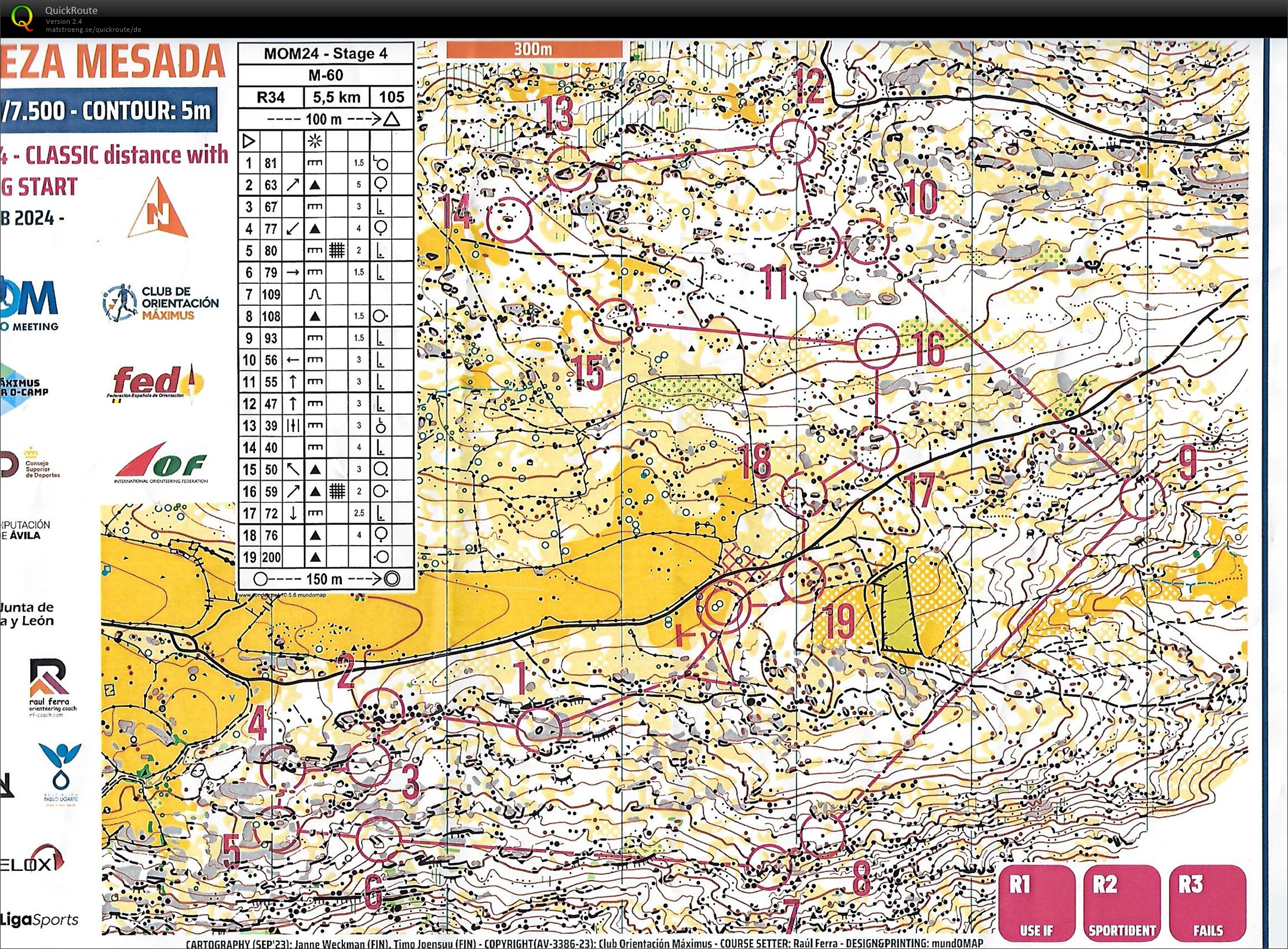Click control description row 7 code 109
The height and width of the screenshot is (949, 1288).
(271, 294)
